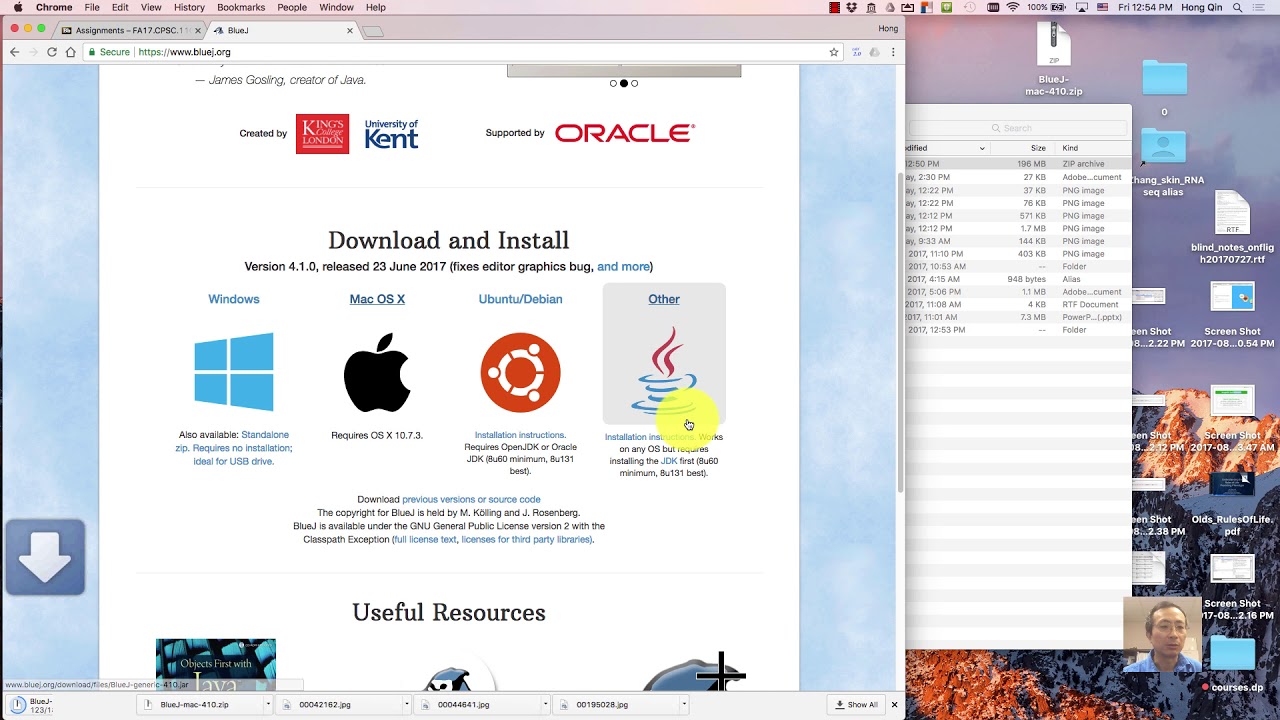This screenshot has height=720, width=1280.
Task: Click the Objects First with Java book thumbnail
Action: tap(216, 664)
